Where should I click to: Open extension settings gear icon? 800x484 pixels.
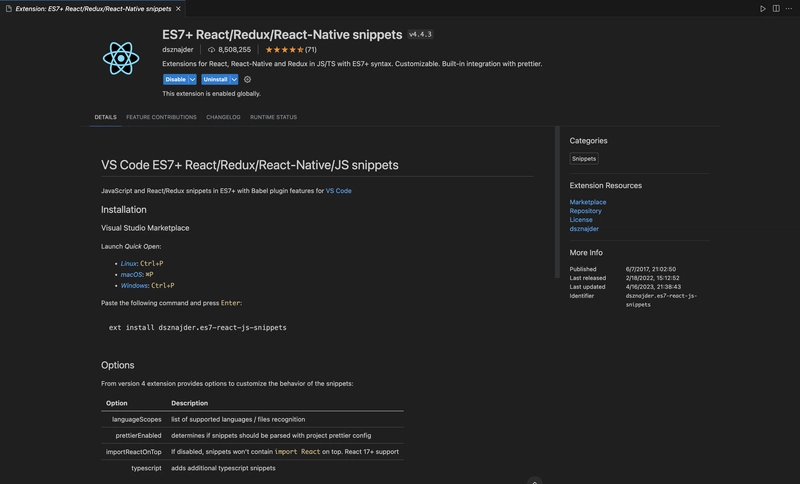pos(247,80)
